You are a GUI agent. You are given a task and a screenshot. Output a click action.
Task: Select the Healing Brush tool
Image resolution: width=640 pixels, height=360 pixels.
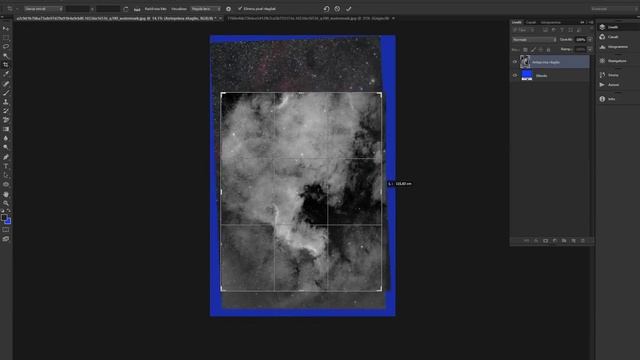[x=6, y=84]
